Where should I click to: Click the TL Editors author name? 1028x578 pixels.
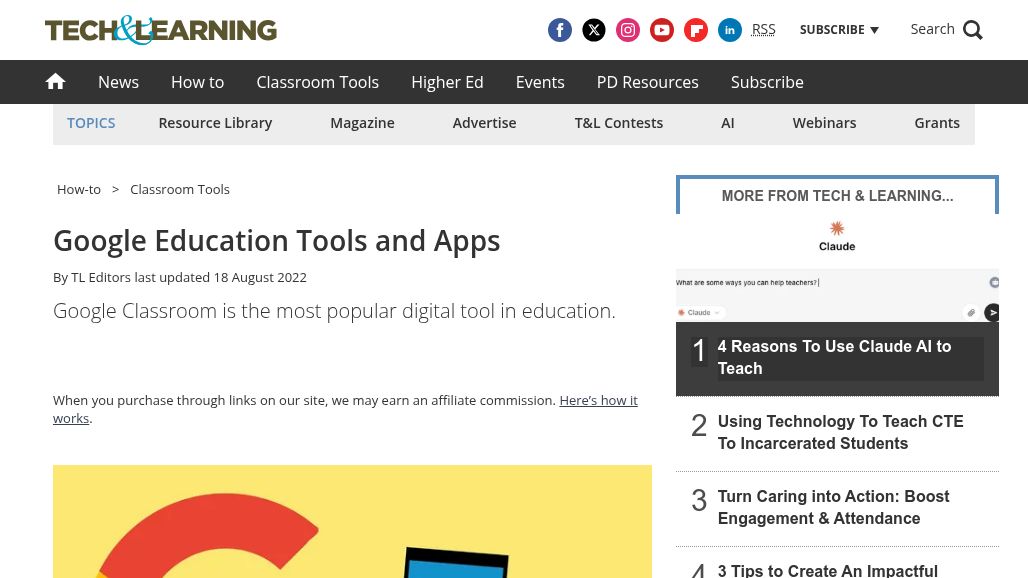[x=101, y=277]
